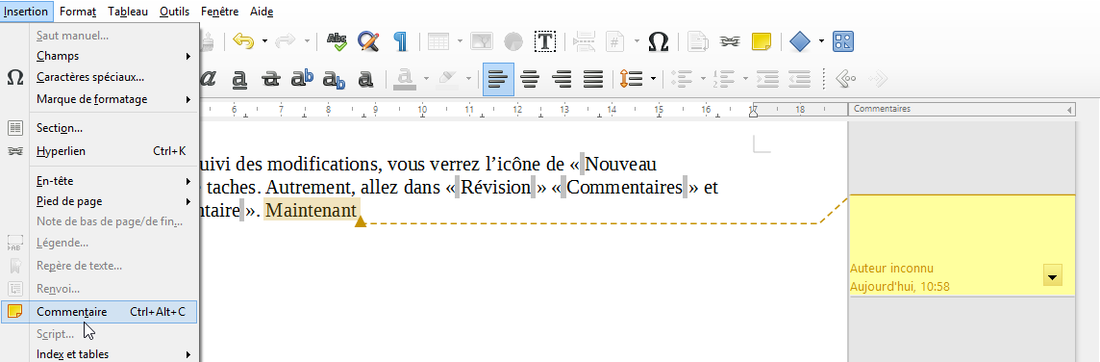This screenshot has width=1100, height=362.
Task: Click the increase indent icon
Action: pos(768,79)
